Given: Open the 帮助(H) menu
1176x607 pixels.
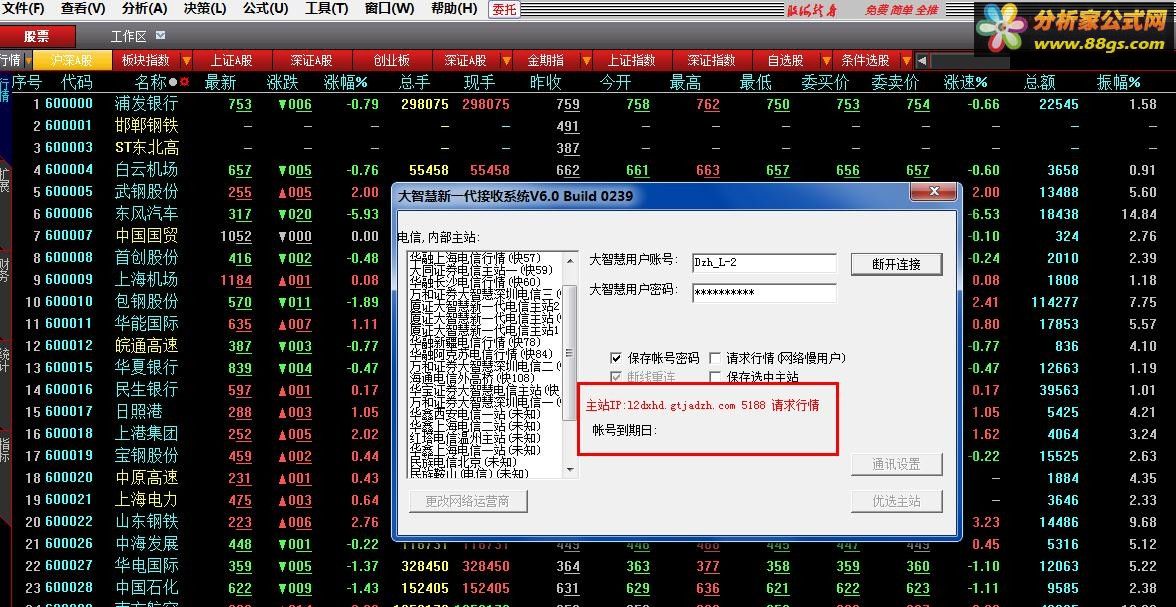Looking at the screenshot, I should pyautogui.click(x=454, y=9).
